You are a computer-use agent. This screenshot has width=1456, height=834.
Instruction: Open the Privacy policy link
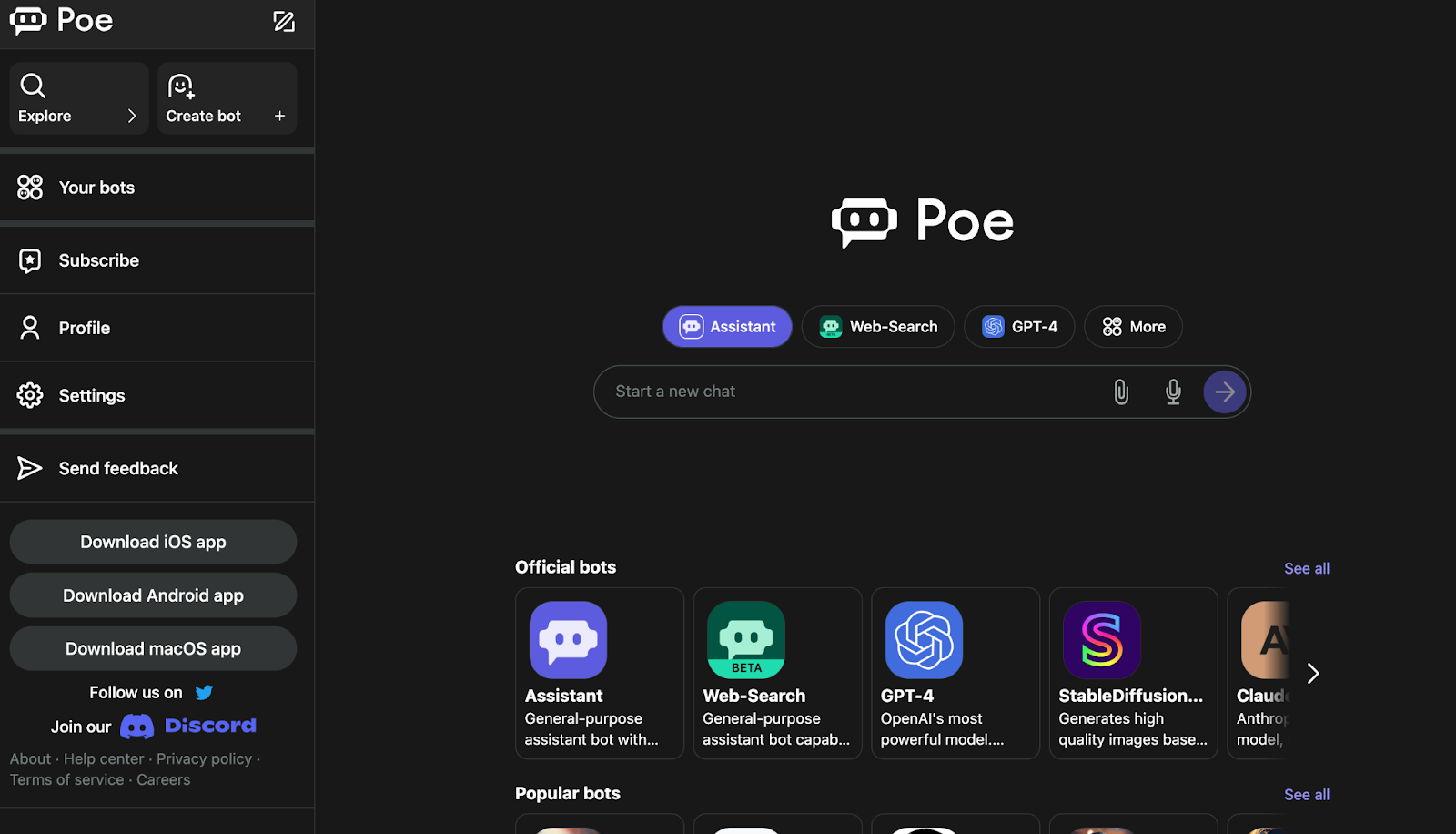(204, 758)
